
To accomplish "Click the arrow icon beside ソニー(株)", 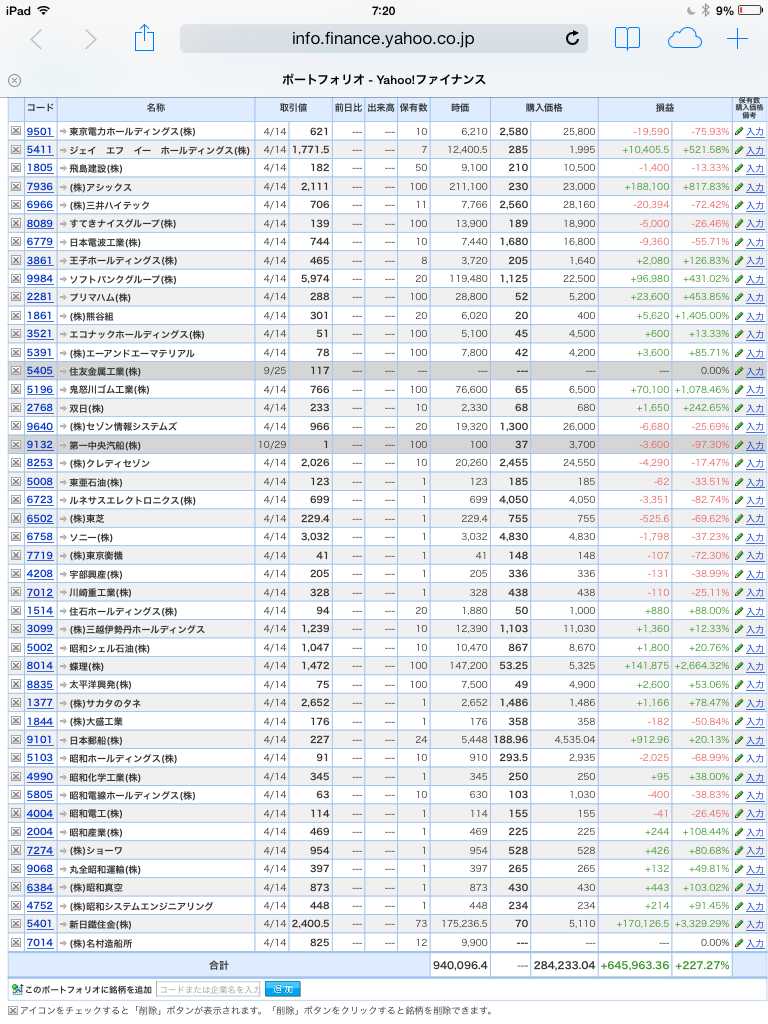I will (63, 537).
